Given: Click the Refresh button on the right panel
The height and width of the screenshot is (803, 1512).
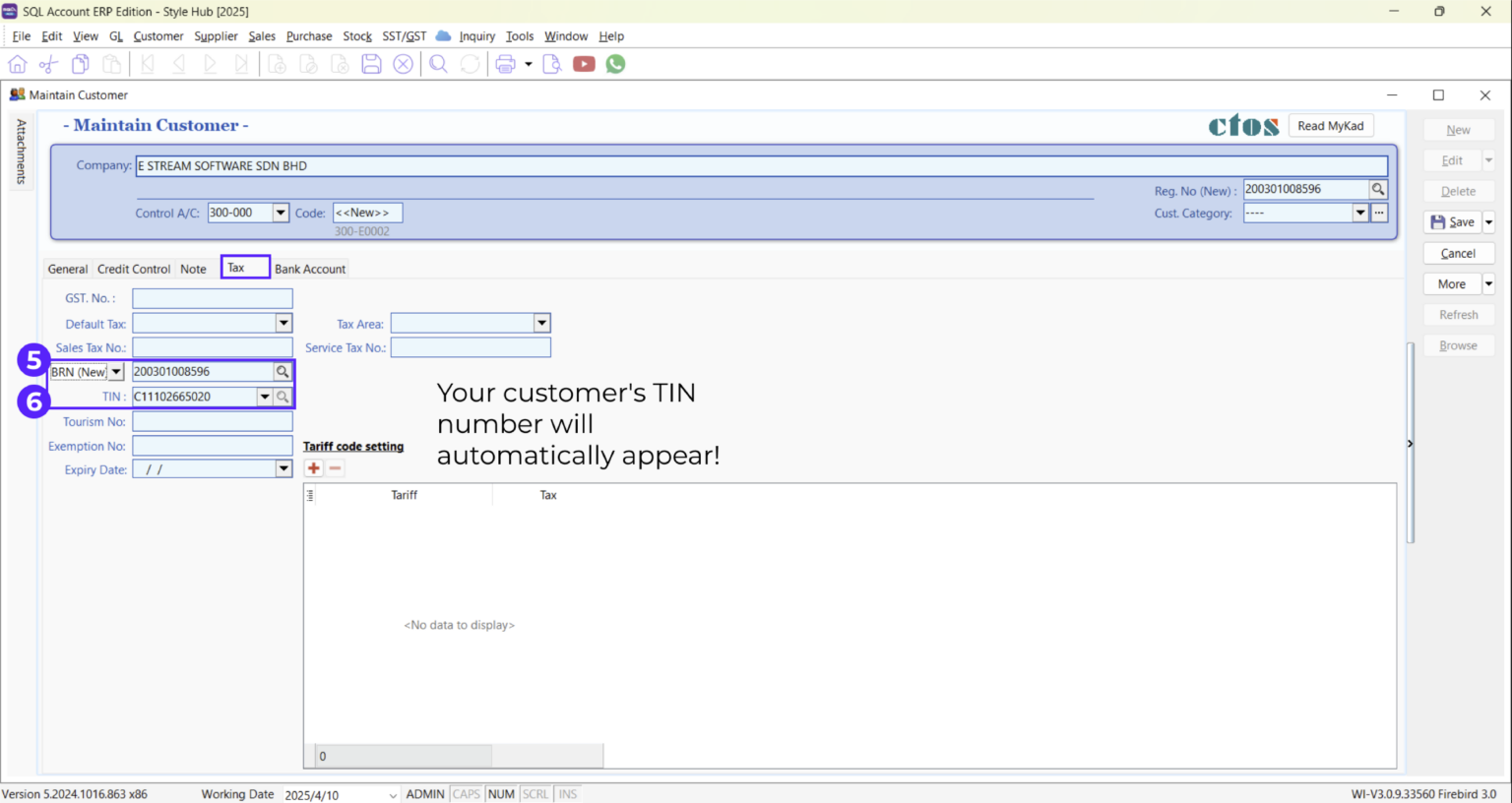Looking at the screenshot, I should (x=1458, y=314).
